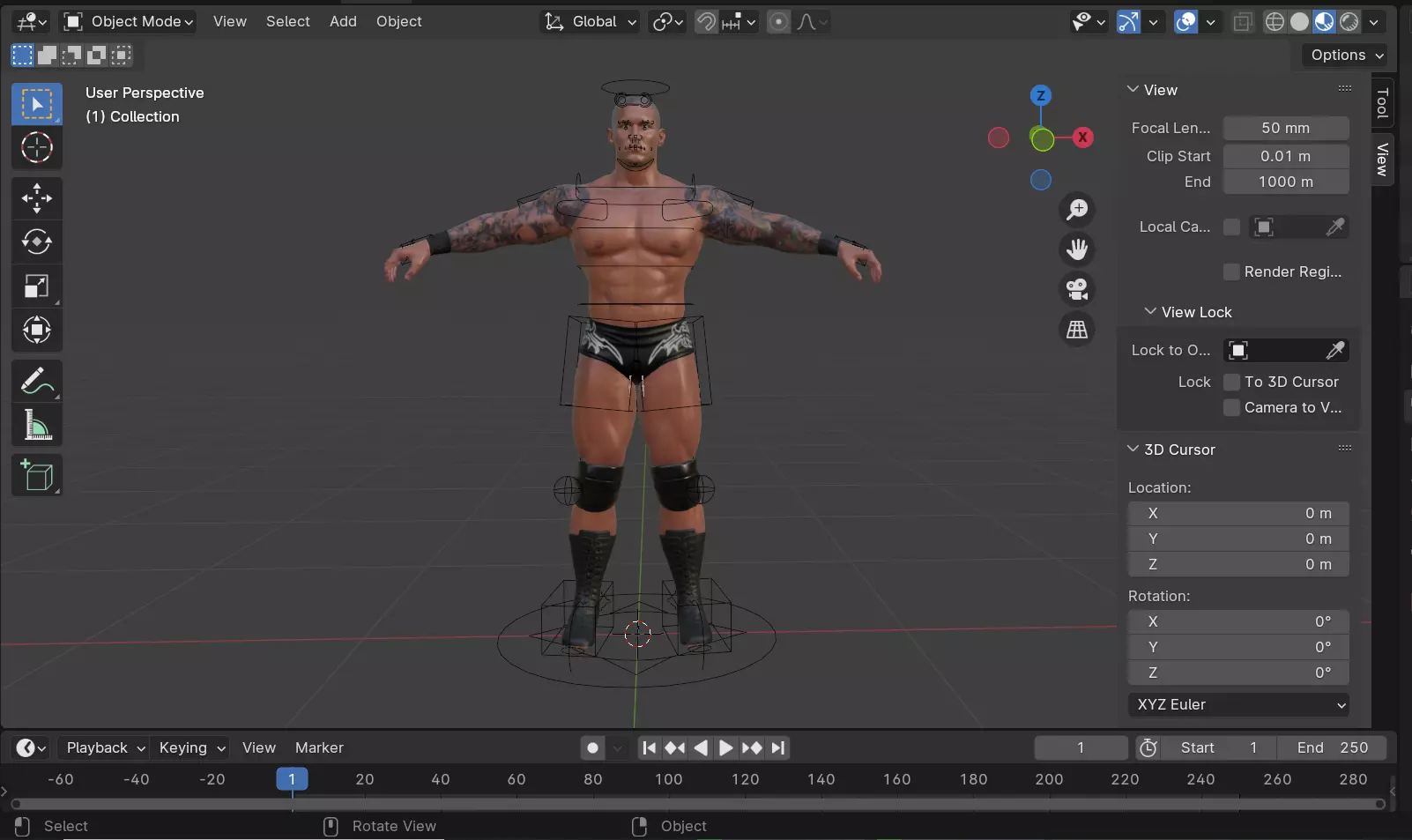
Task: Open the Options dropdown
Action: (1344, 55)
